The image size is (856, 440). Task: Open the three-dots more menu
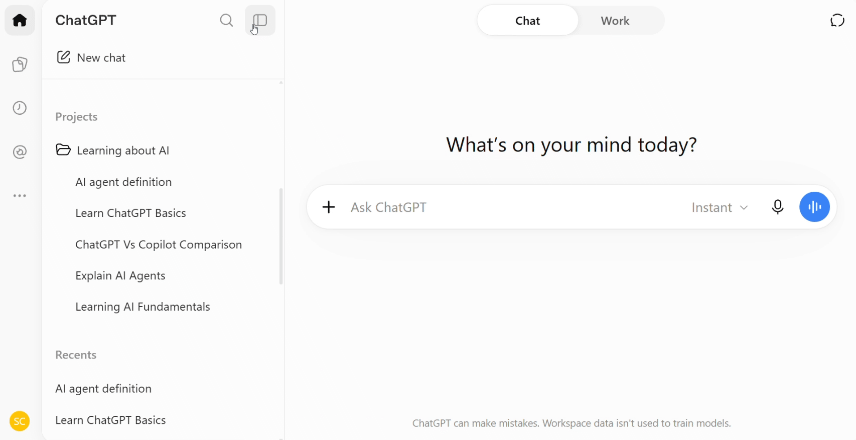20,195
